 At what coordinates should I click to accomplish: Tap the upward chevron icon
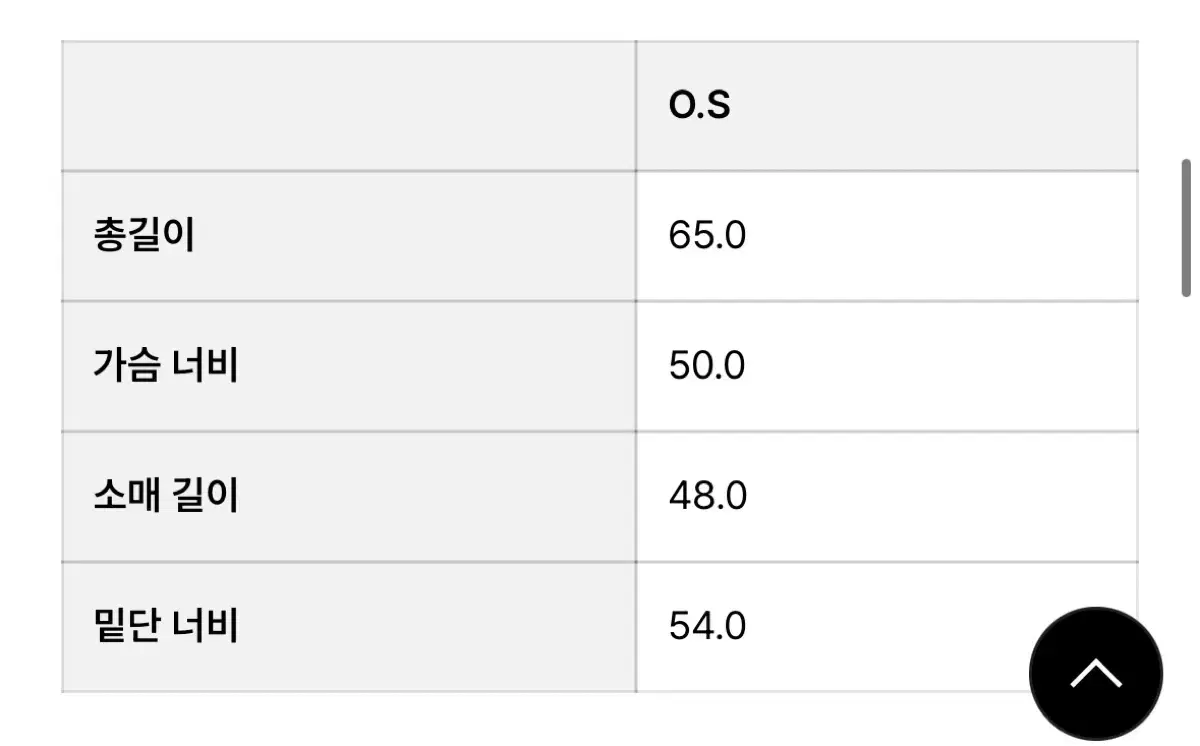point(1096,674)
